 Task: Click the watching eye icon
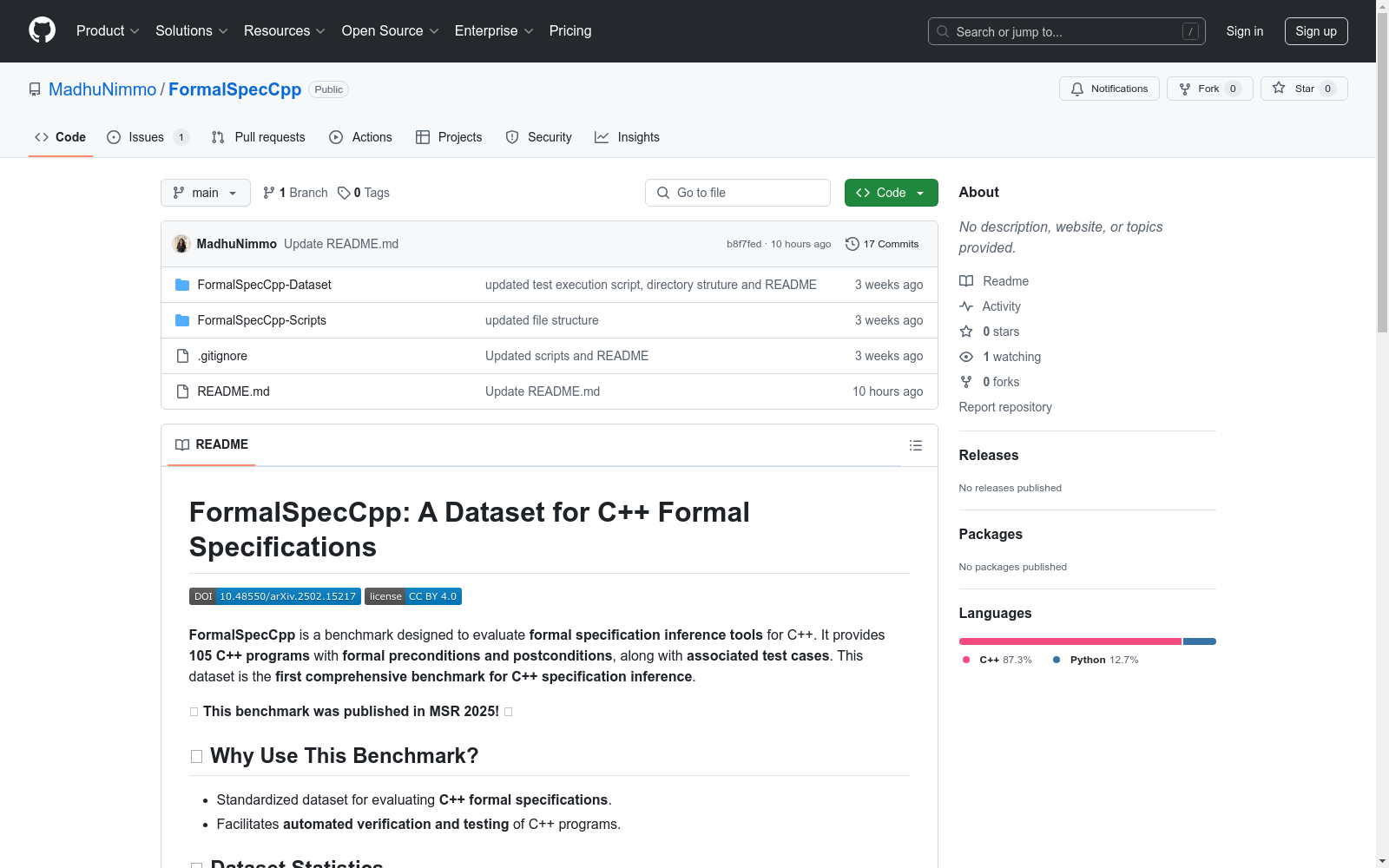pyautogui.click(x=966, y=357)
